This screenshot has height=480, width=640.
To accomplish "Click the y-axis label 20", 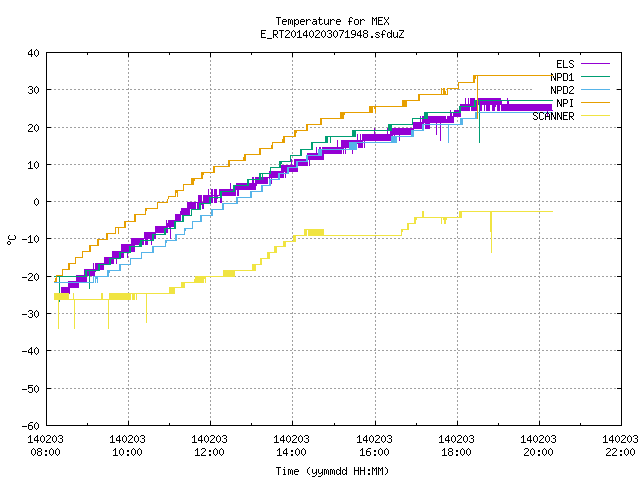I will (33, 127).
